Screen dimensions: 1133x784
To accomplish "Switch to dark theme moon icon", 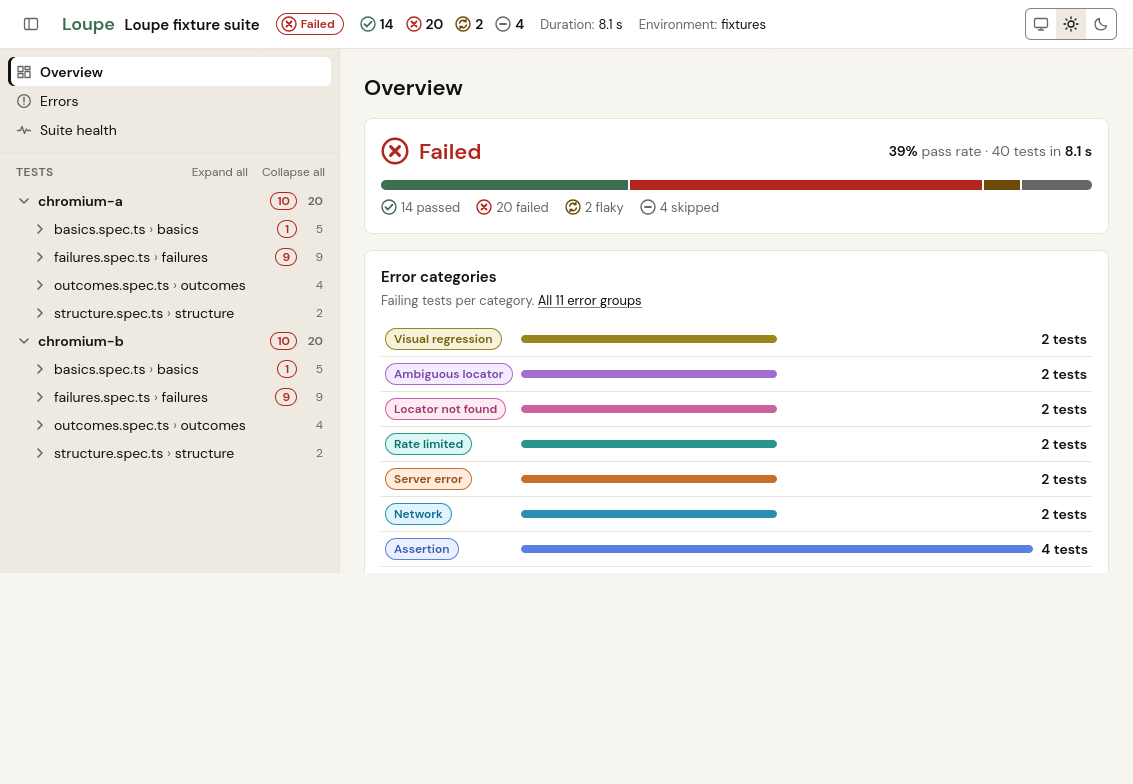I will (x=1100, y=24).
